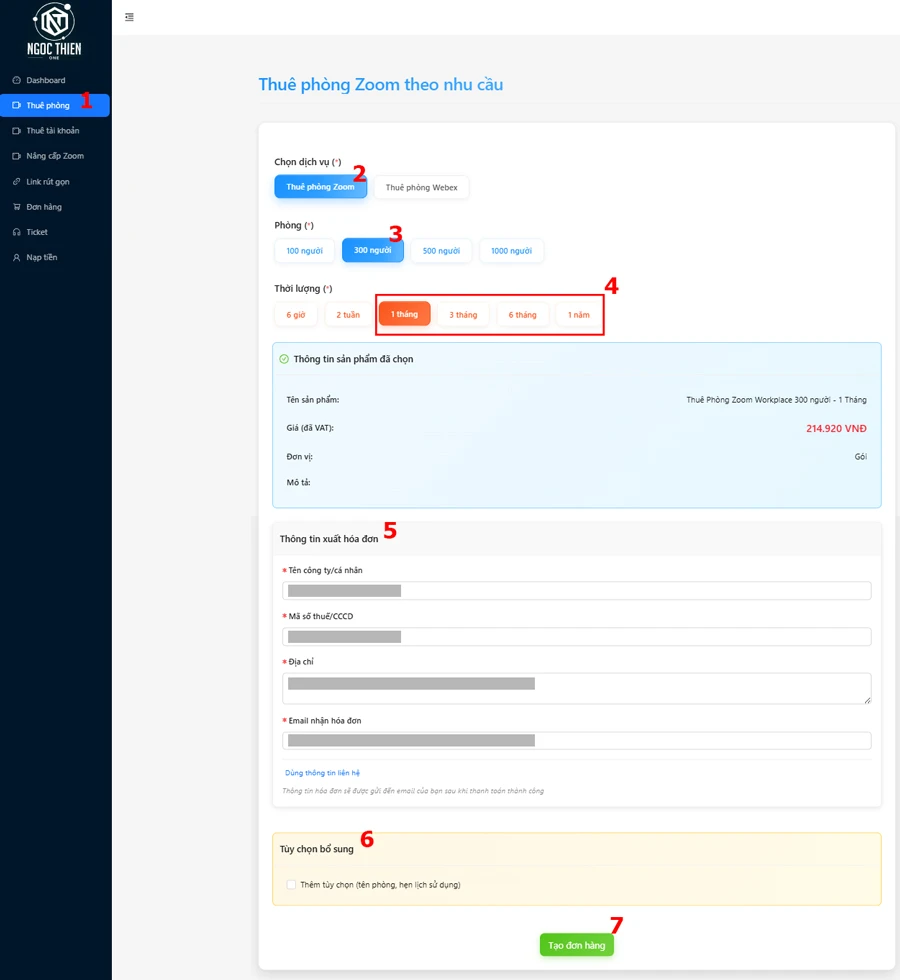Click the Dùng thông tin liên hệ link

point(322,773)
